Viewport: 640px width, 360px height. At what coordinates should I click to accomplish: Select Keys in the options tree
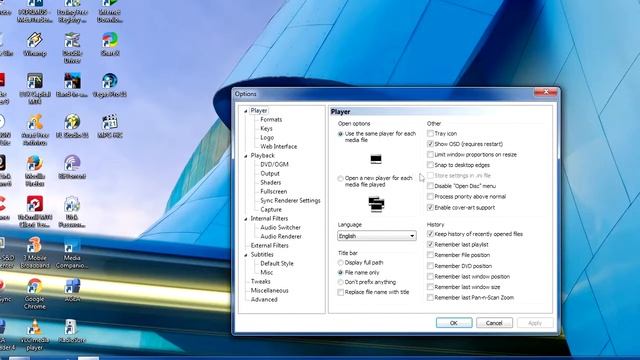click(266, 129)
